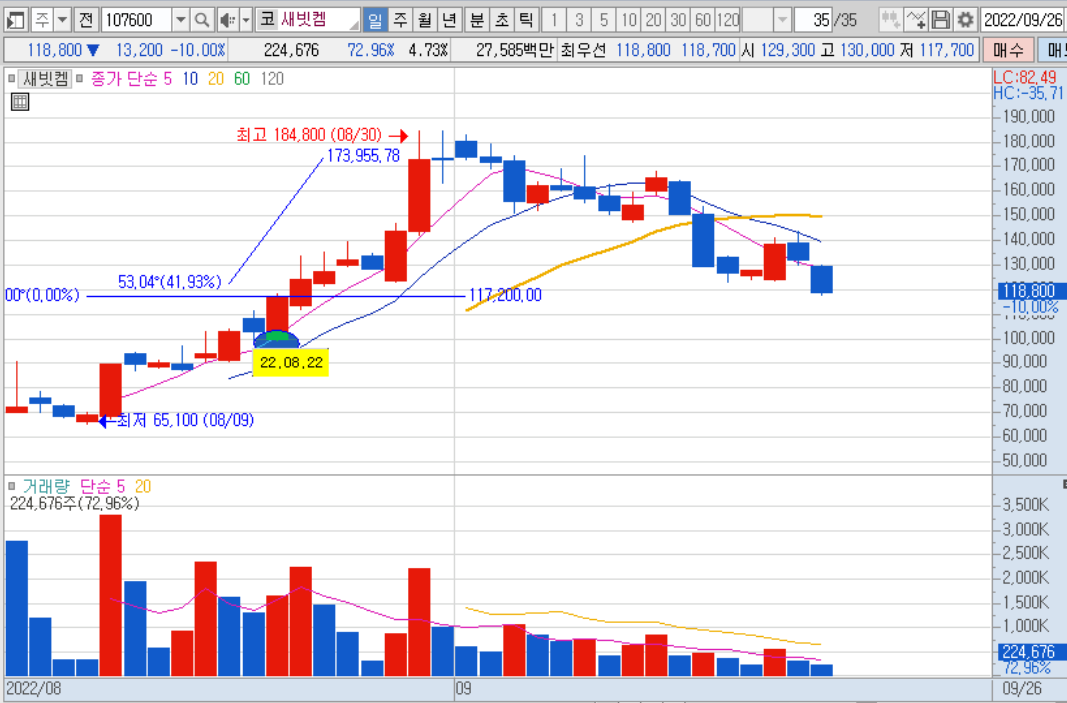1067x703 pixels.
Task: Click the 최고 184,800 (08/30) high label
Action: [309, 135]
